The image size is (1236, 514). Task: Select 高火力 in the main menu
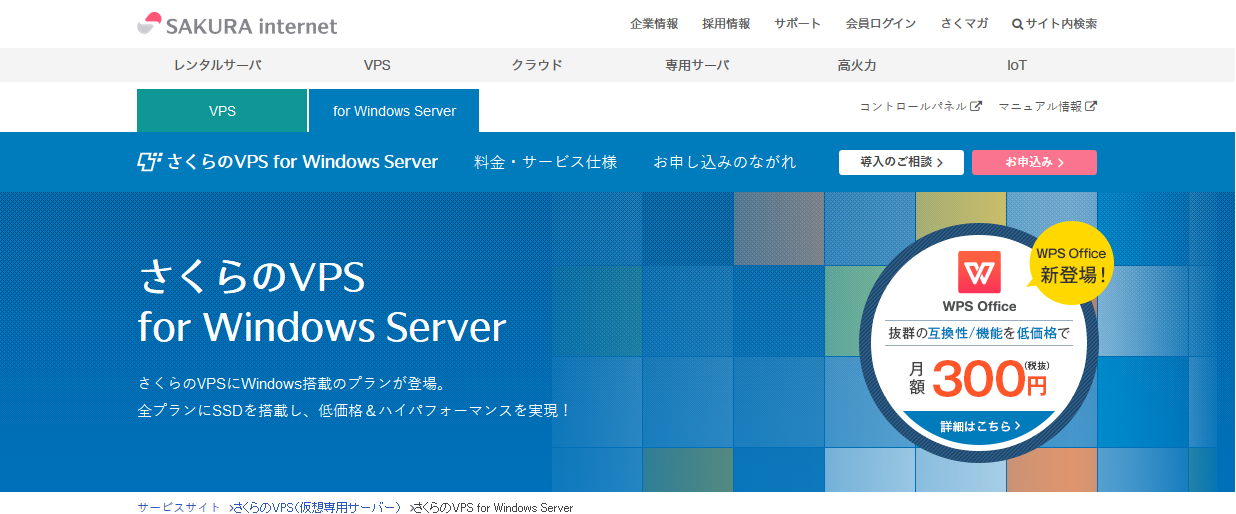pos(857,65)
